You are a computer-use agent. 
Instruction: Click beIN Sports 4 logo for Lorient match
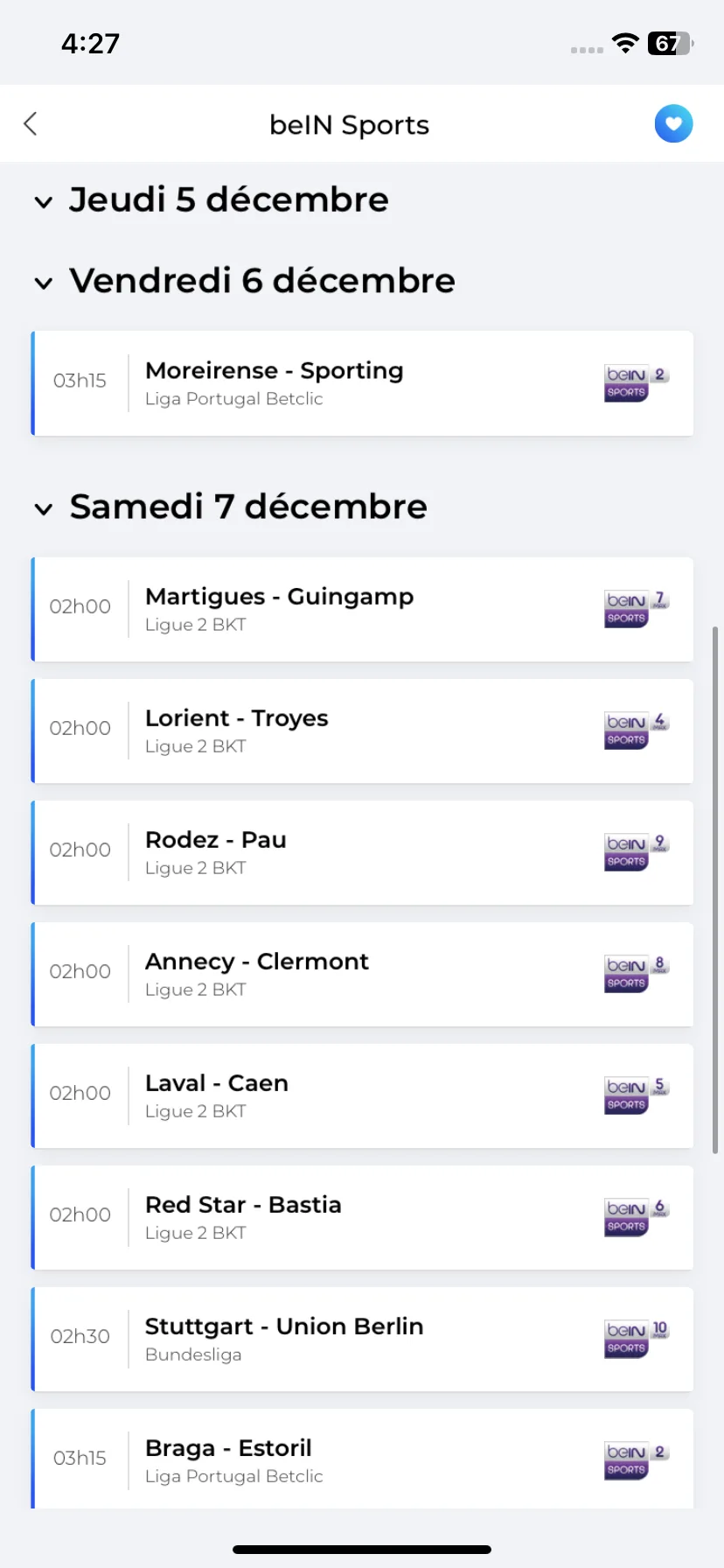coord(637,731)
